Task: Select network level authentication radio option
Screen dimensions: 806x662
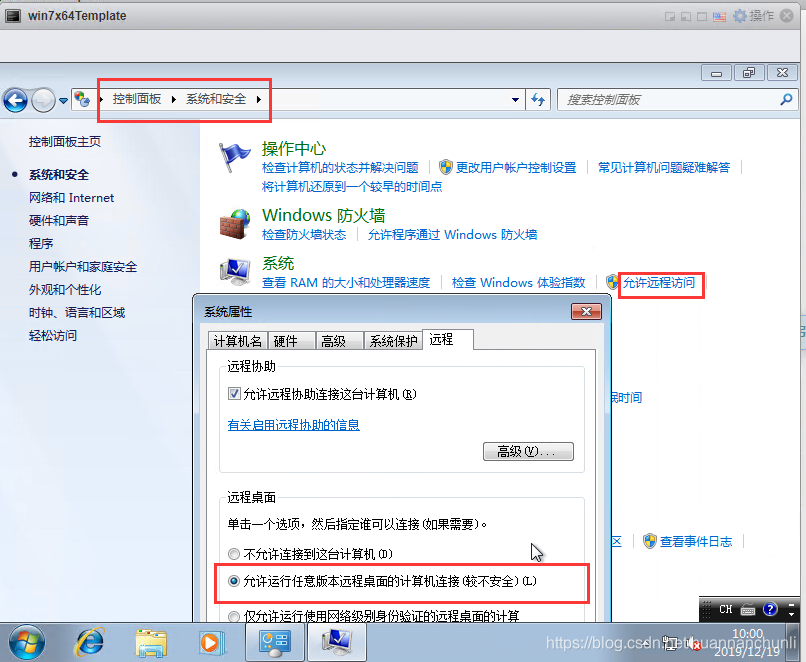Action: click(234, 616)
